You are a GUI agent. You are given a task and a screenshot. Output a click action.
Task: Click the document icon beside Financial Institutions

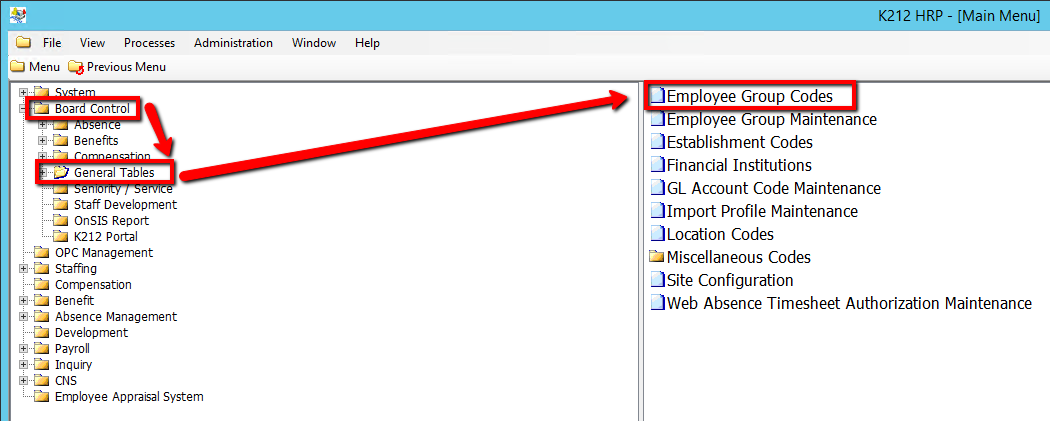(657, 165)
